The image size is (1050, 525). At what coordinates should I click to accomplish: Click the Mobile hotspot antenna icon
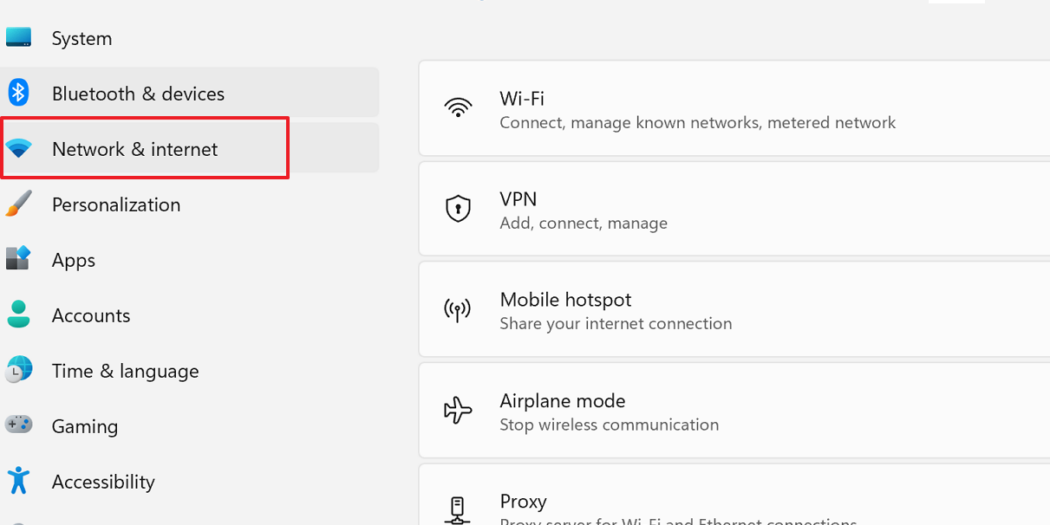(458, 310)
